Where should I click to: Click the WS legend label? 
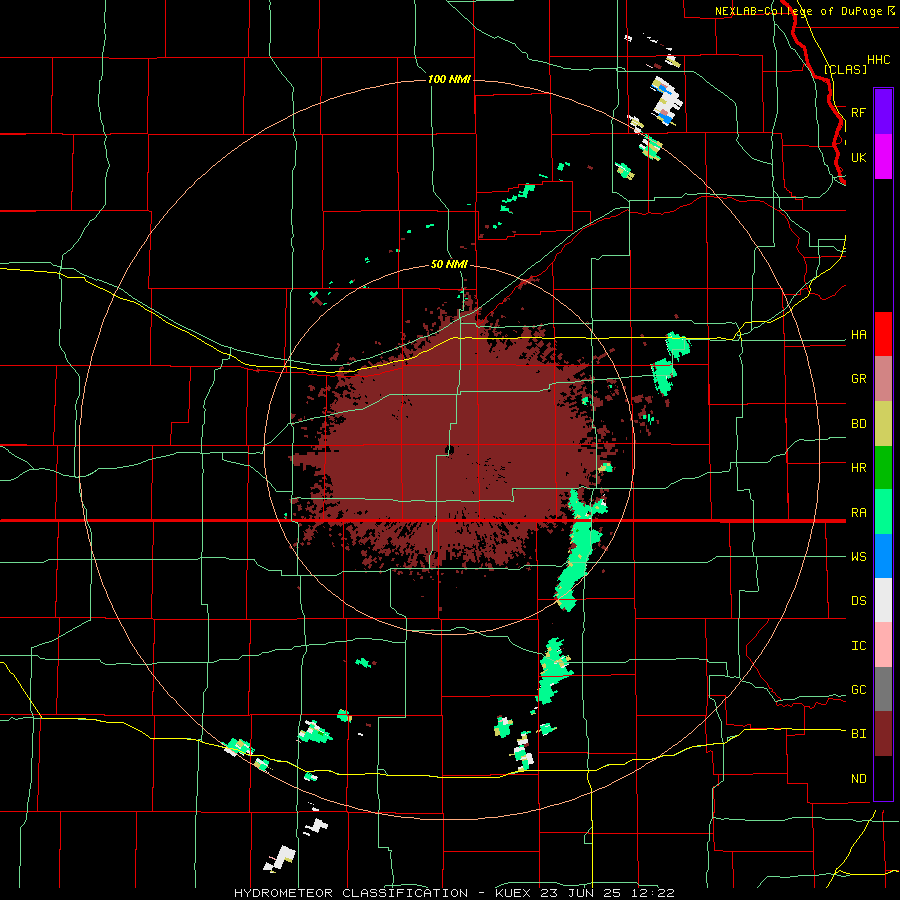[858, 557]
